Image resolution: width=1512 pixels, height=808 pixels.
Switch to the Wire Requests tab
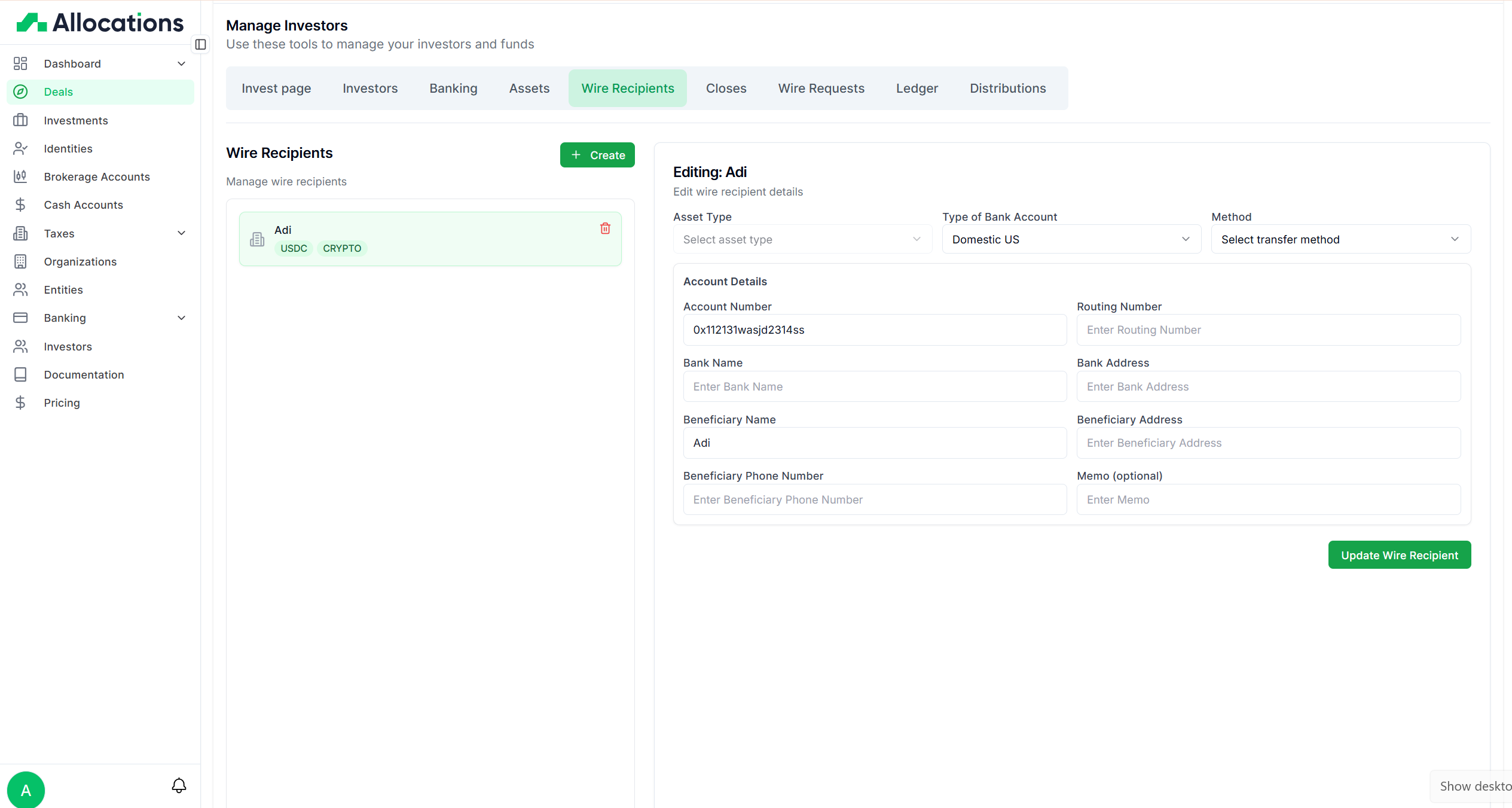tap(821, 89)
